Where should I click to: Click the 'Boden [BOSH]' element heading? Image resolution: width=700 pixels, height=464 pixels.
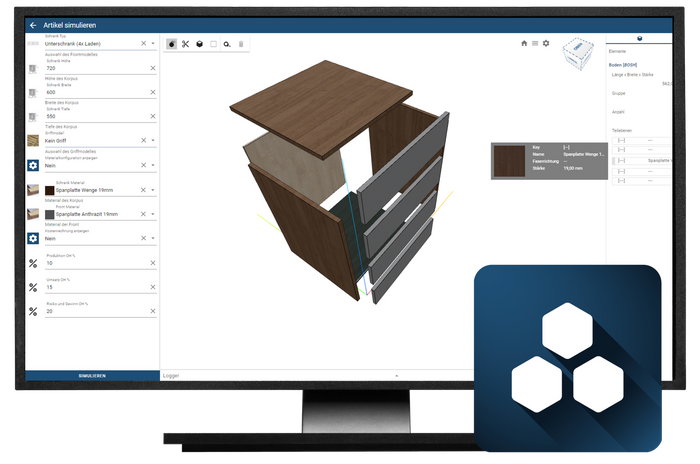coord(623,65)
